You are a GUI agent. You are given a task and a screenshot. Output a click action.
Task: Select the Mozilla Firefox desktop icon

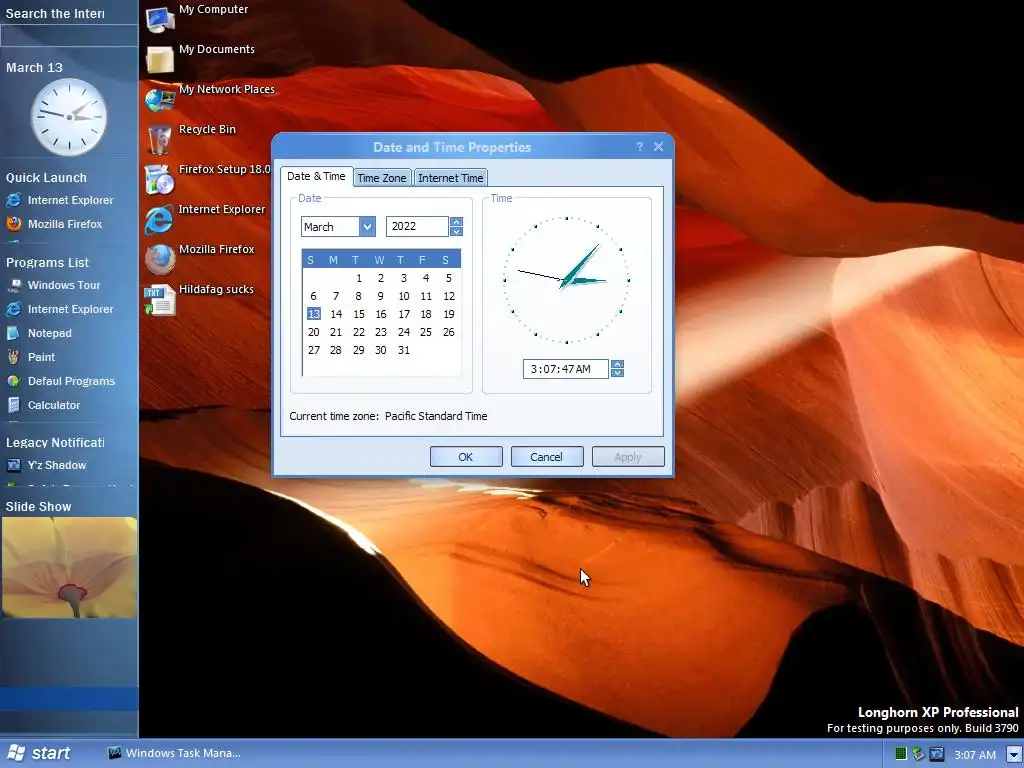tap(159, 259)
